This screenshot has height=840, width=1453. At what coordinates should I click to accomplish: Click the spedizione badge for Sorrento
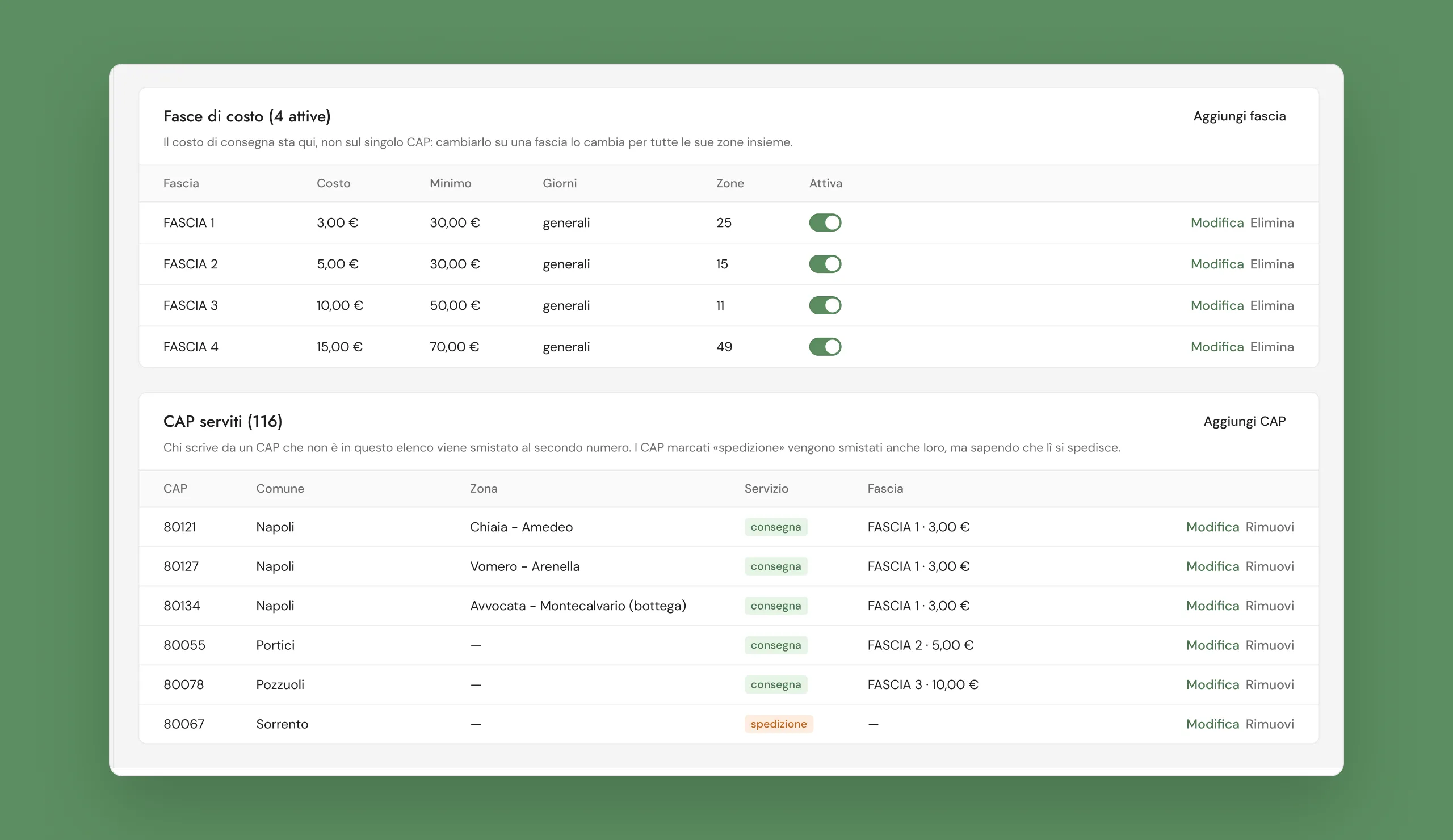click(778, 724)
